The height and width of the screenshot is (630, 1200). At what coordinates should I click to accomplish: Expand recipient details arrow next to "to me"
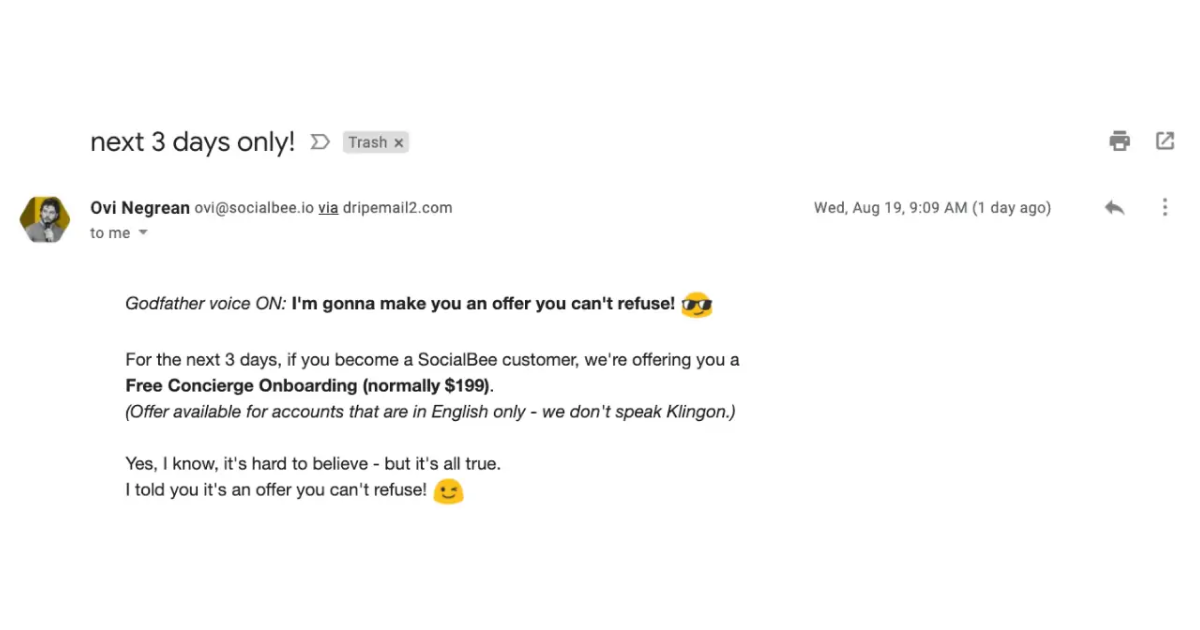point(142,233)
